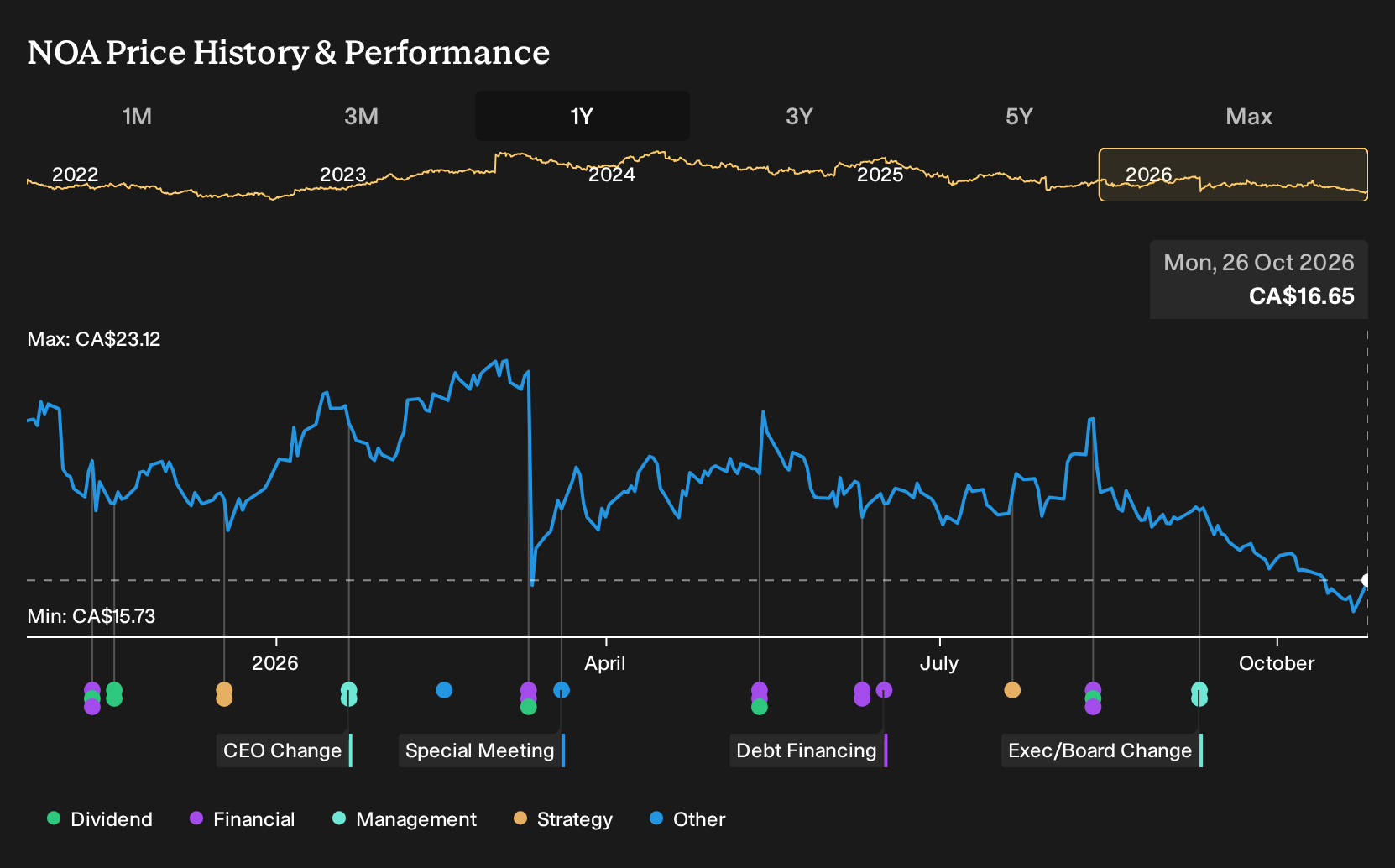Choose the 1Y range tab
1395x868 pixels.
click(x=582, y=116)
